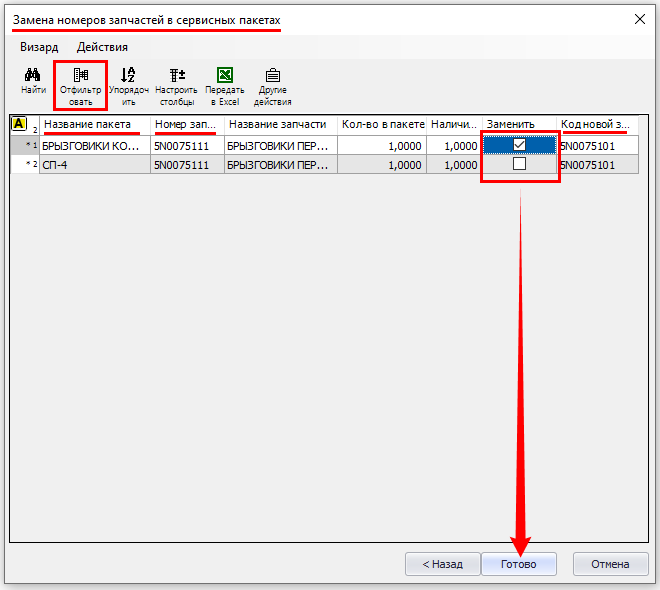
Task: Close the Замена номеров запчастей dialog
Action: tap(639, 19)
